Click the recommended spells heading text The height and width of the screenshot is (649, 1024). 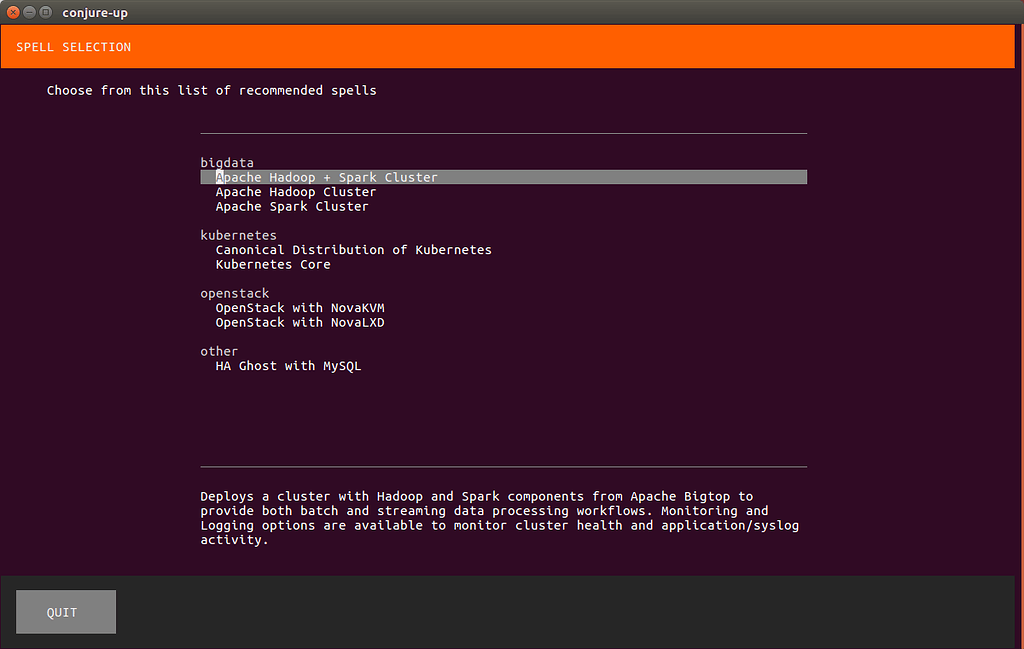pyautogui.click(x=211, y=90)
